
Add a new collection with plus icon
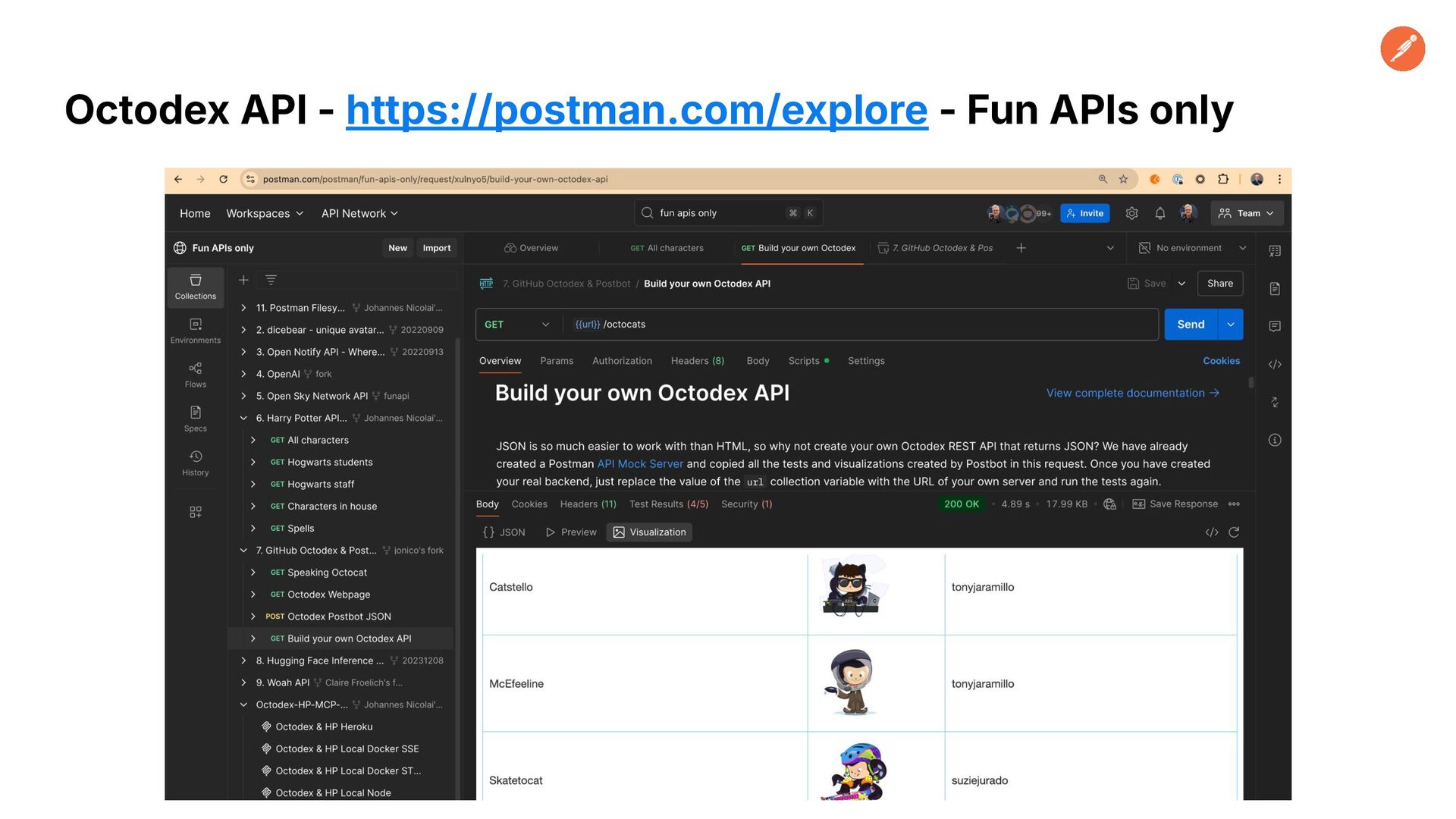243,281
